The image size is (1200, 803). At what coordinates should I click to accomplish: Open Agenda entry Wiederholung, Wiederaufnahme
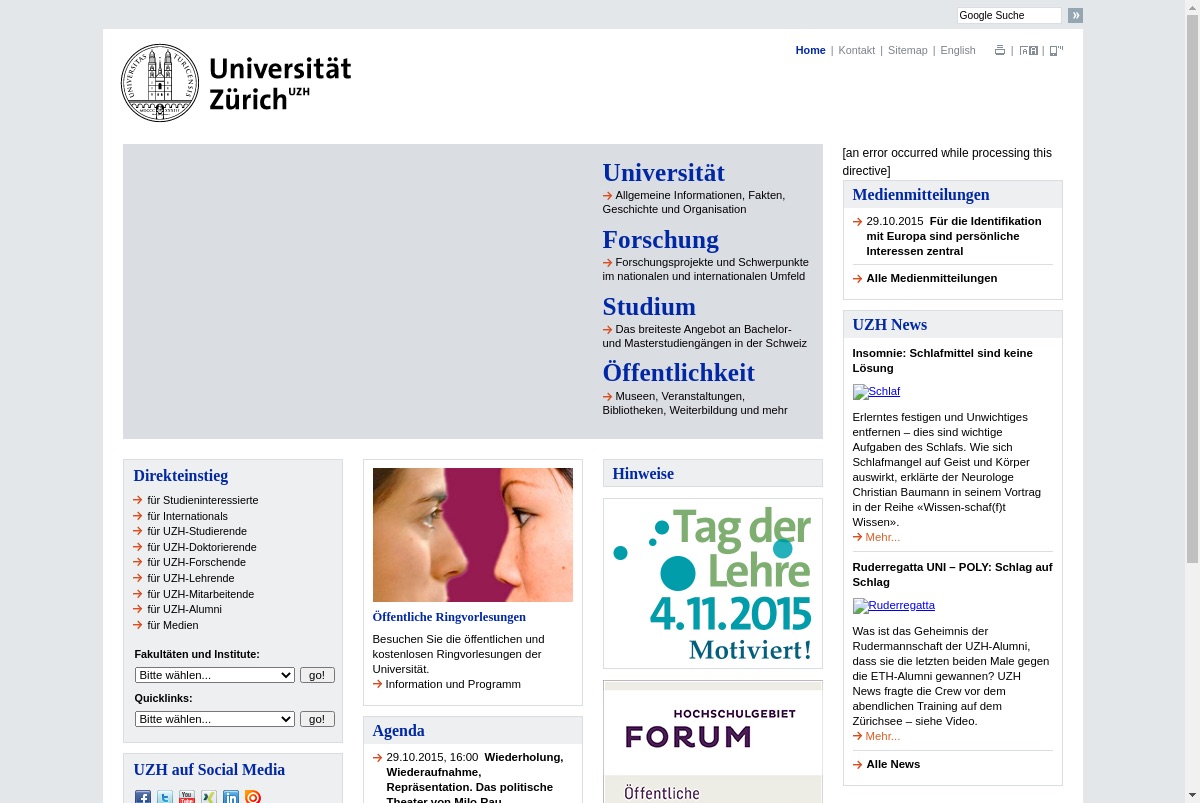(475, 779)
